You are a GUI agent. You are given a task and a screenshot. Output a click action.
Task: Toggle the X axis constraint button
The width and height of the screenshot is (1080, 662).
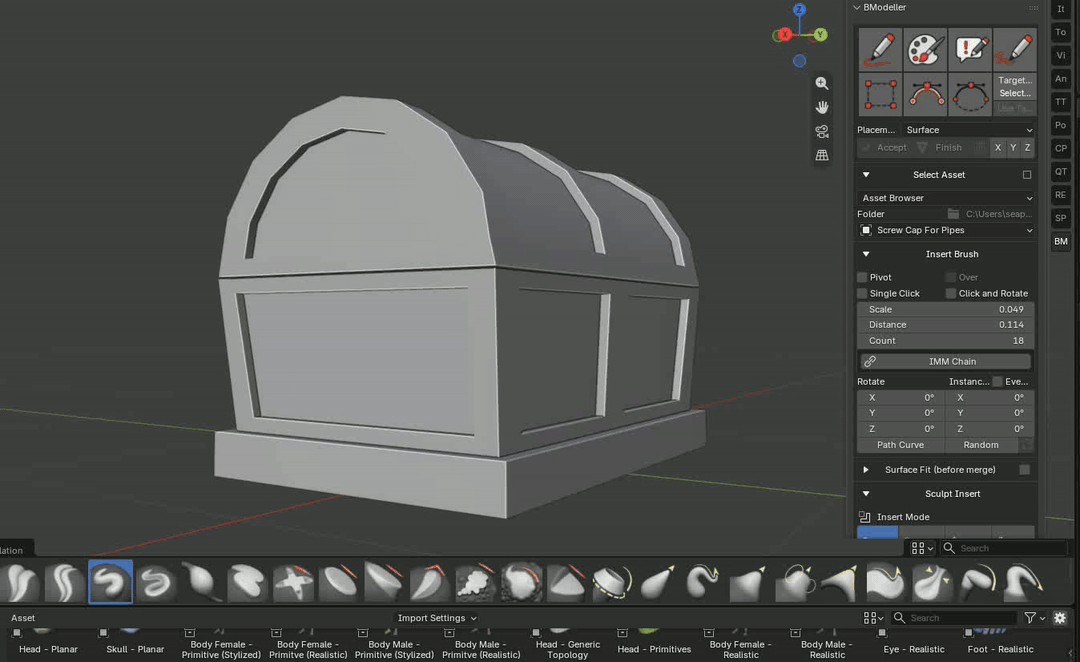coord(997,147)
